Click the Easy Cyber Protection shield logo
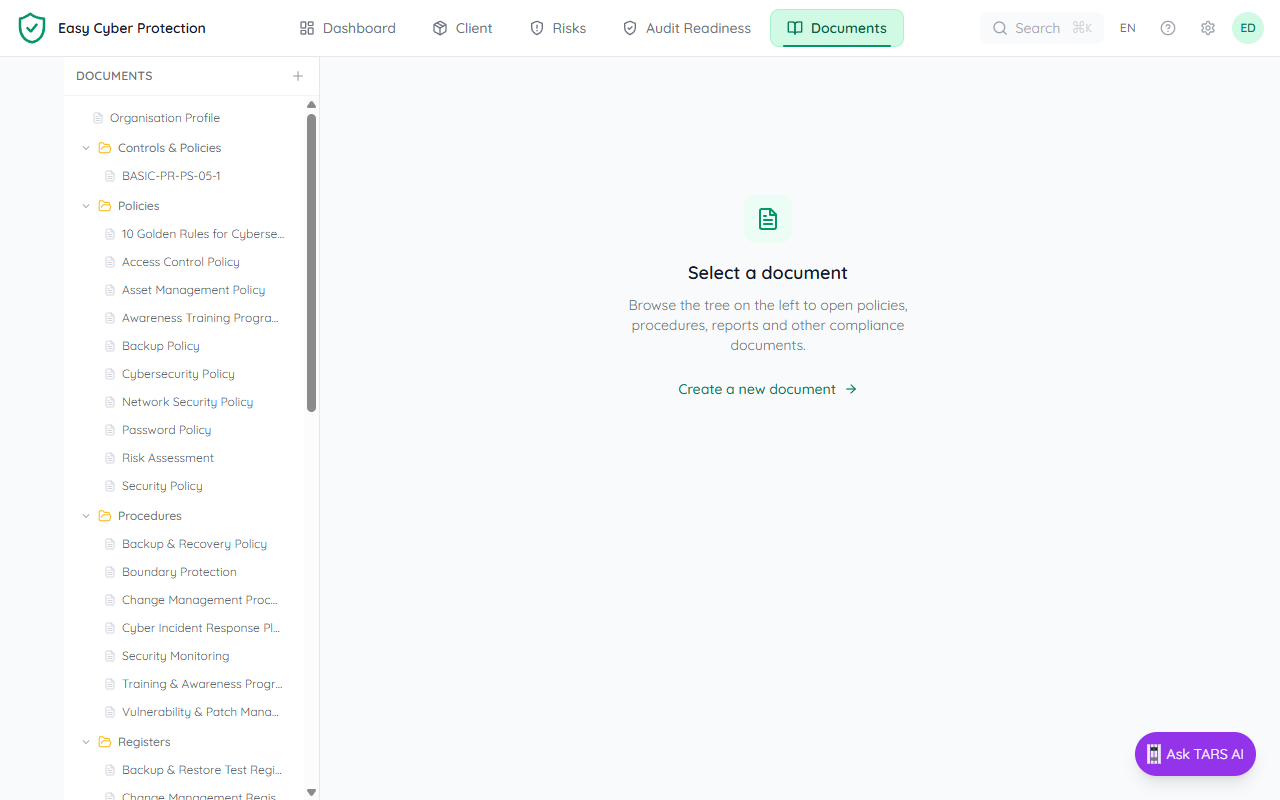This screenshot has height=800, width=1280. [32, 28]
